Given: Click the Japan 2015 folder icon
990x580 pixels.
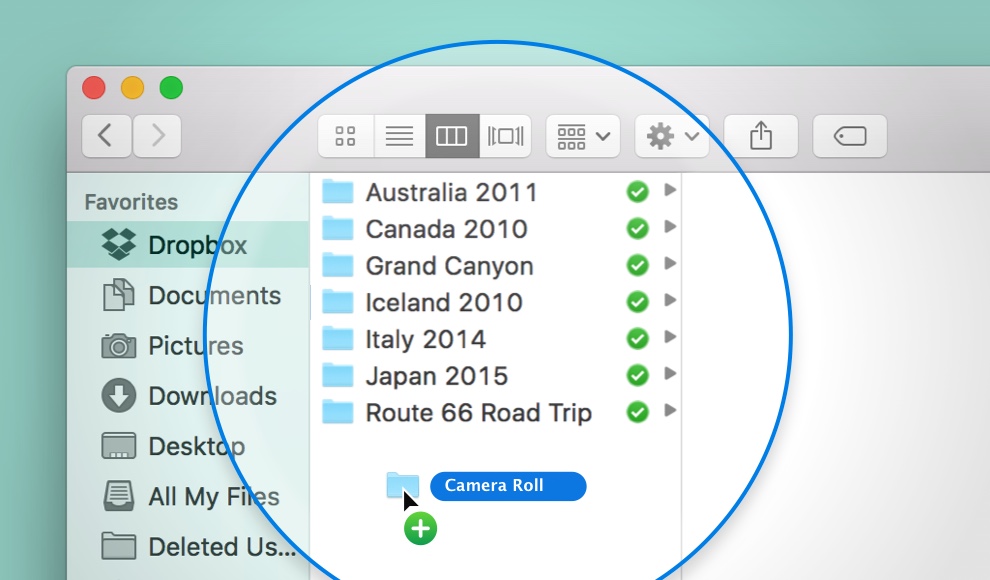Looking at the screenshot, I should pos(338,376).
